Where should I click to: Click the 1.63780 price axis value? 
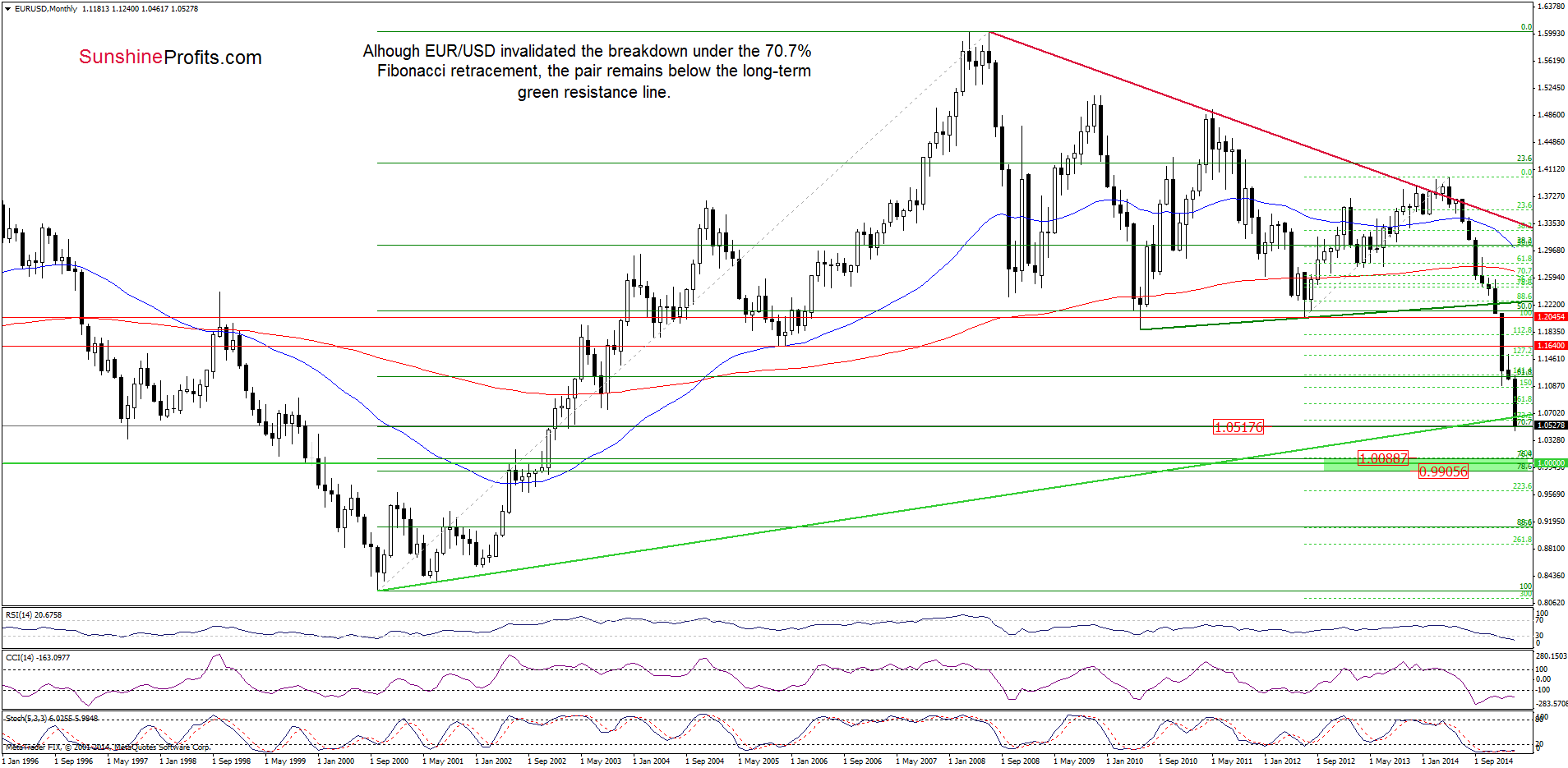[x=1551, y=7]
